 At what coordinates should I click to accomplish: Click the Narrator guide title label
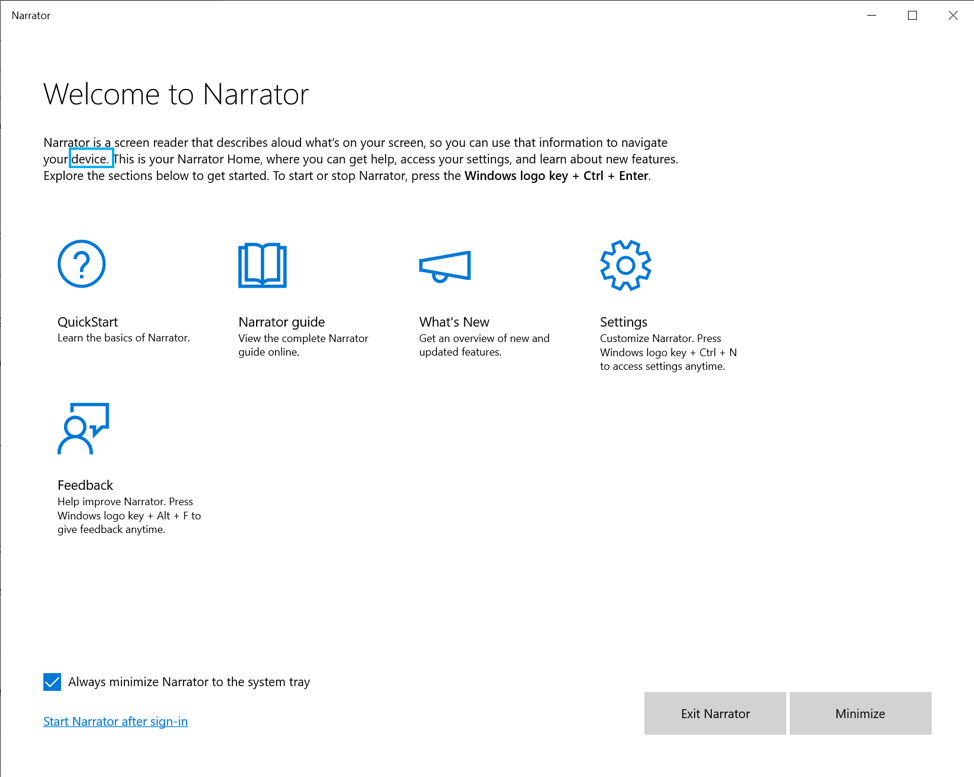(281, 322)
